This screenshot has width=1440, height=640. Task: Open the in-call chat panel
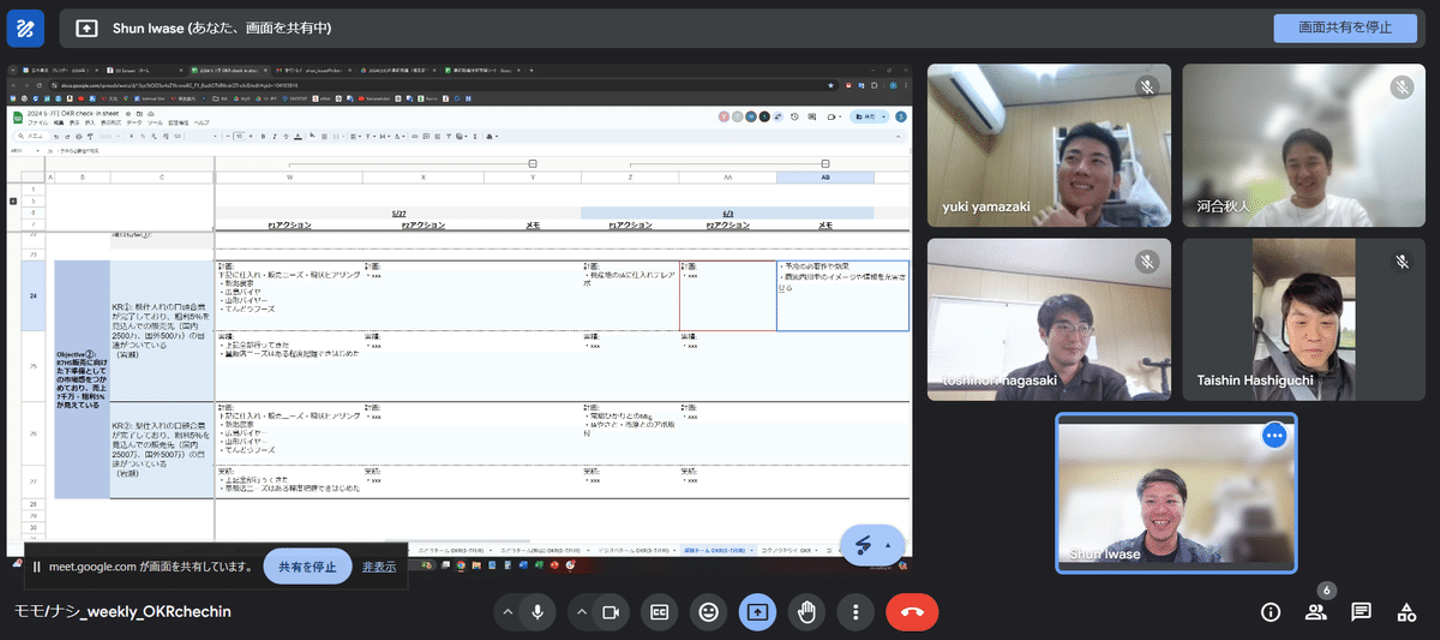pyautogui.click(x=1361, y=612)
